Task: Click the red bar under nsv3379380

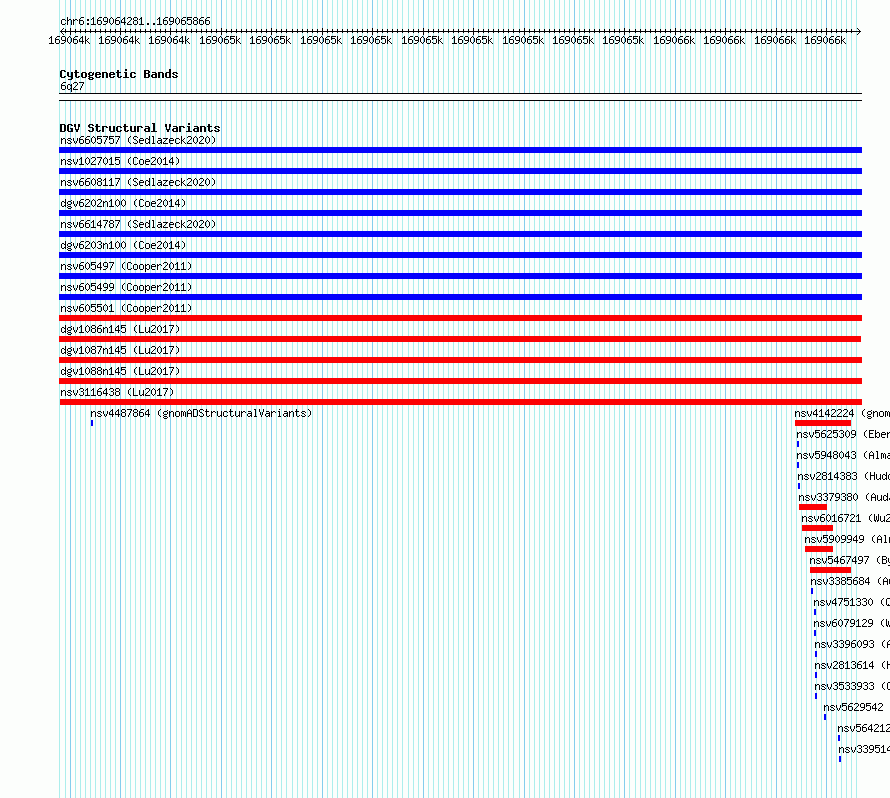Action: click(x=813, y=507)
